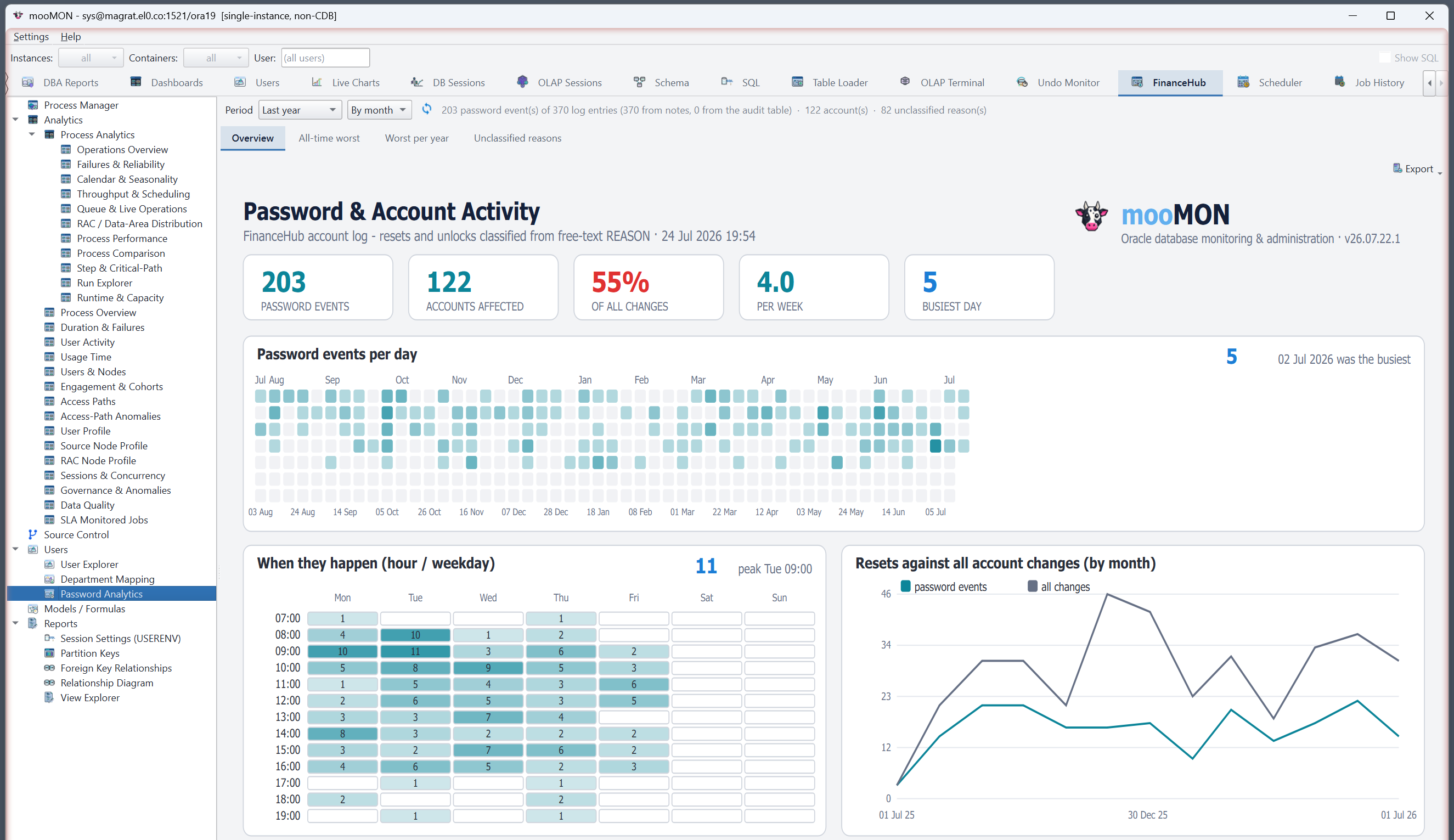Screen dimensions: 1454x840
Task: Select Password Analytics tree item
Action: point(102,594)
